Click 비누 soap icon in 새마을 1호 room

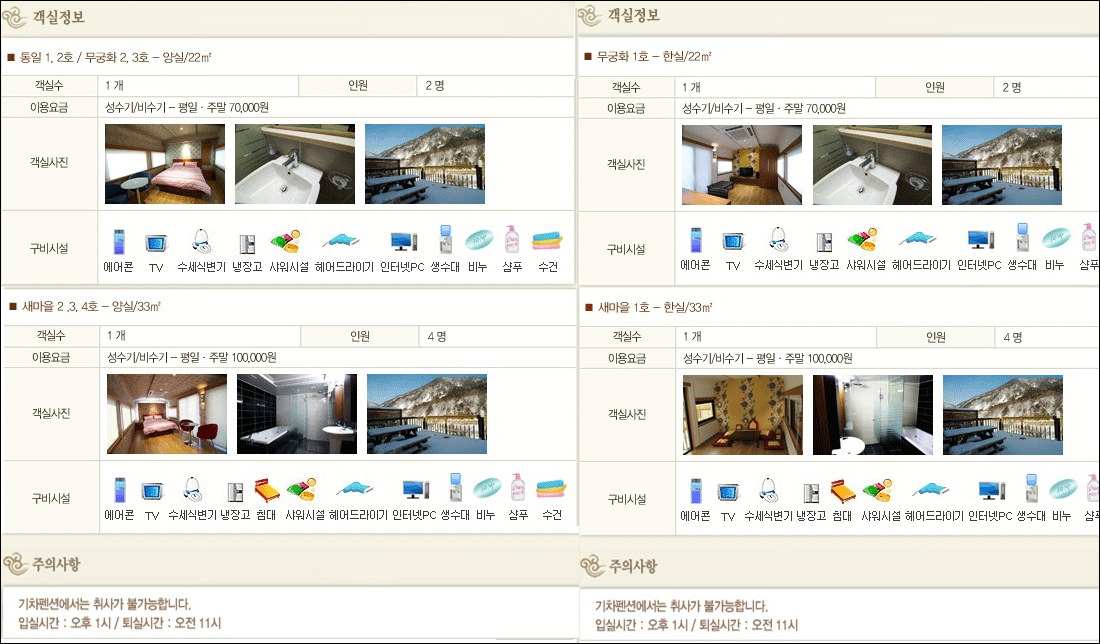tap(1062, 491)
